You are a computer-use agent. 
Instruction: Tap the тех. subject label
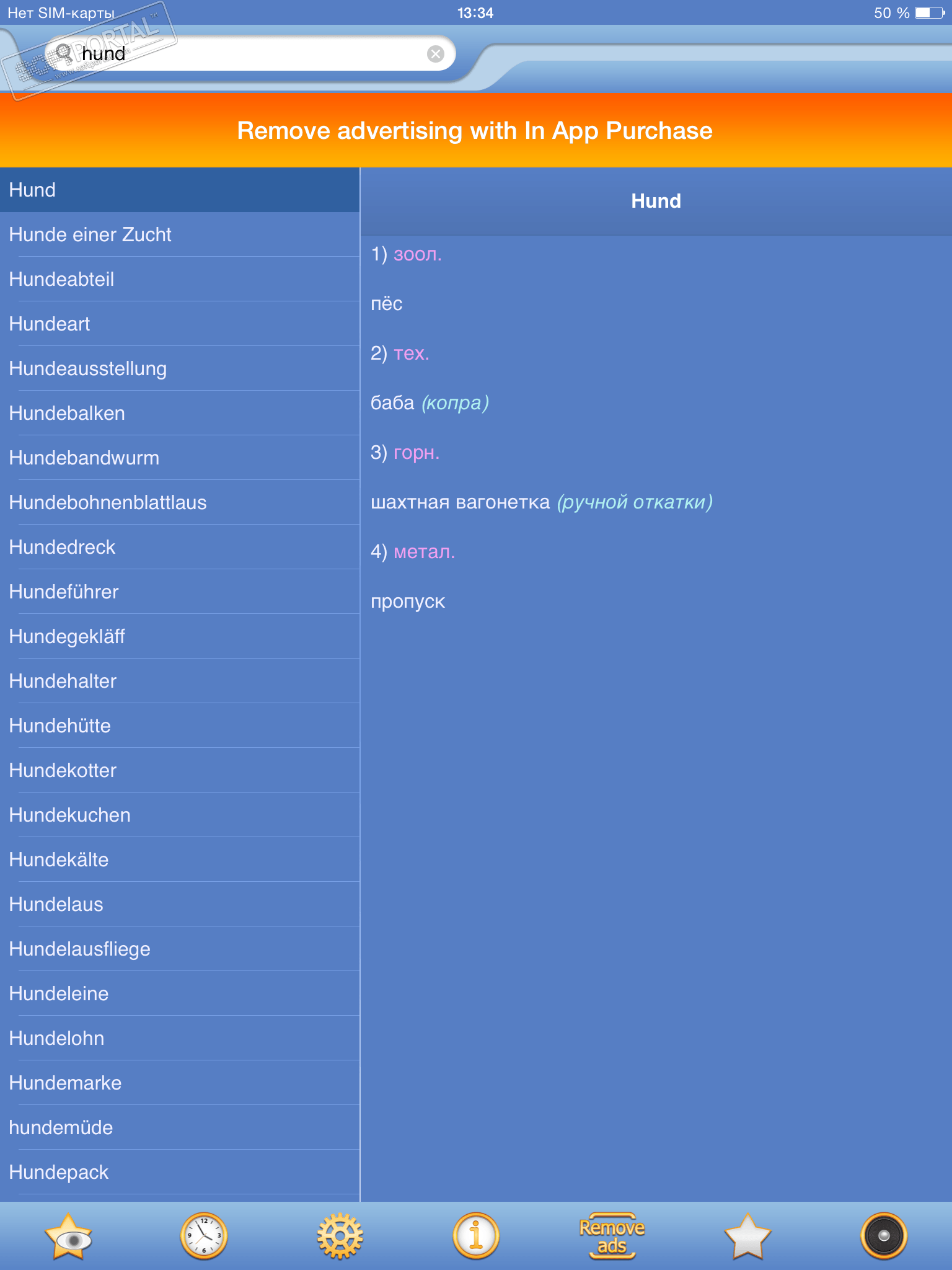(x=412, y=353)
